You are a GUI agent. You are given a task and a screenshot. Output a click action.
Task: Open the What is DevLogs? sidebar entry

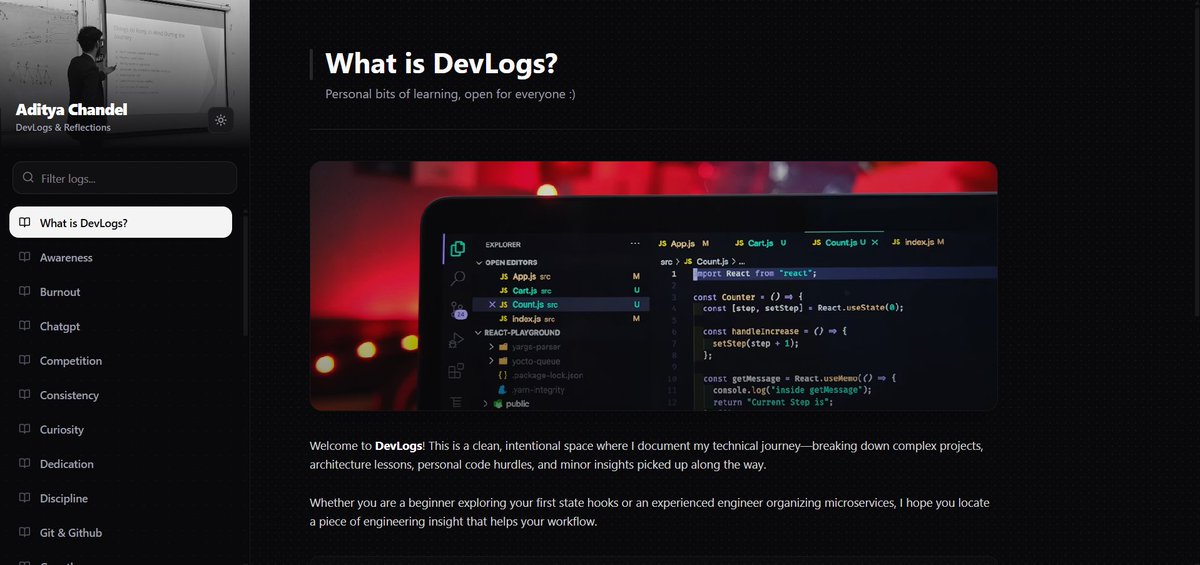[121, 223]
